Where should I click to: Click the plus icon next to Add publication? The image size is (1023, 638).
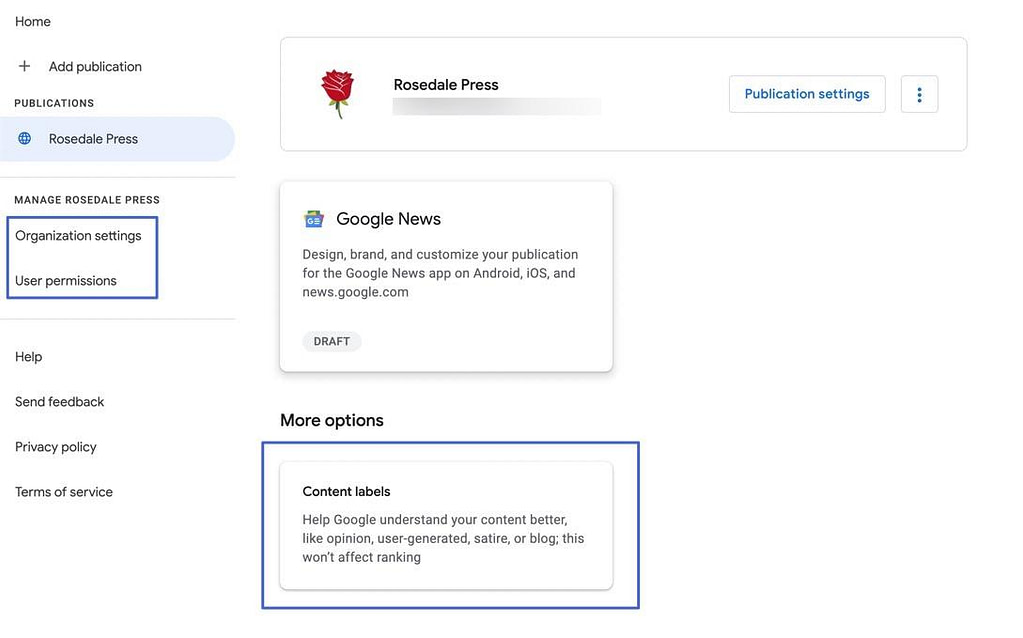pyautogui.click(x=24, y=66)
